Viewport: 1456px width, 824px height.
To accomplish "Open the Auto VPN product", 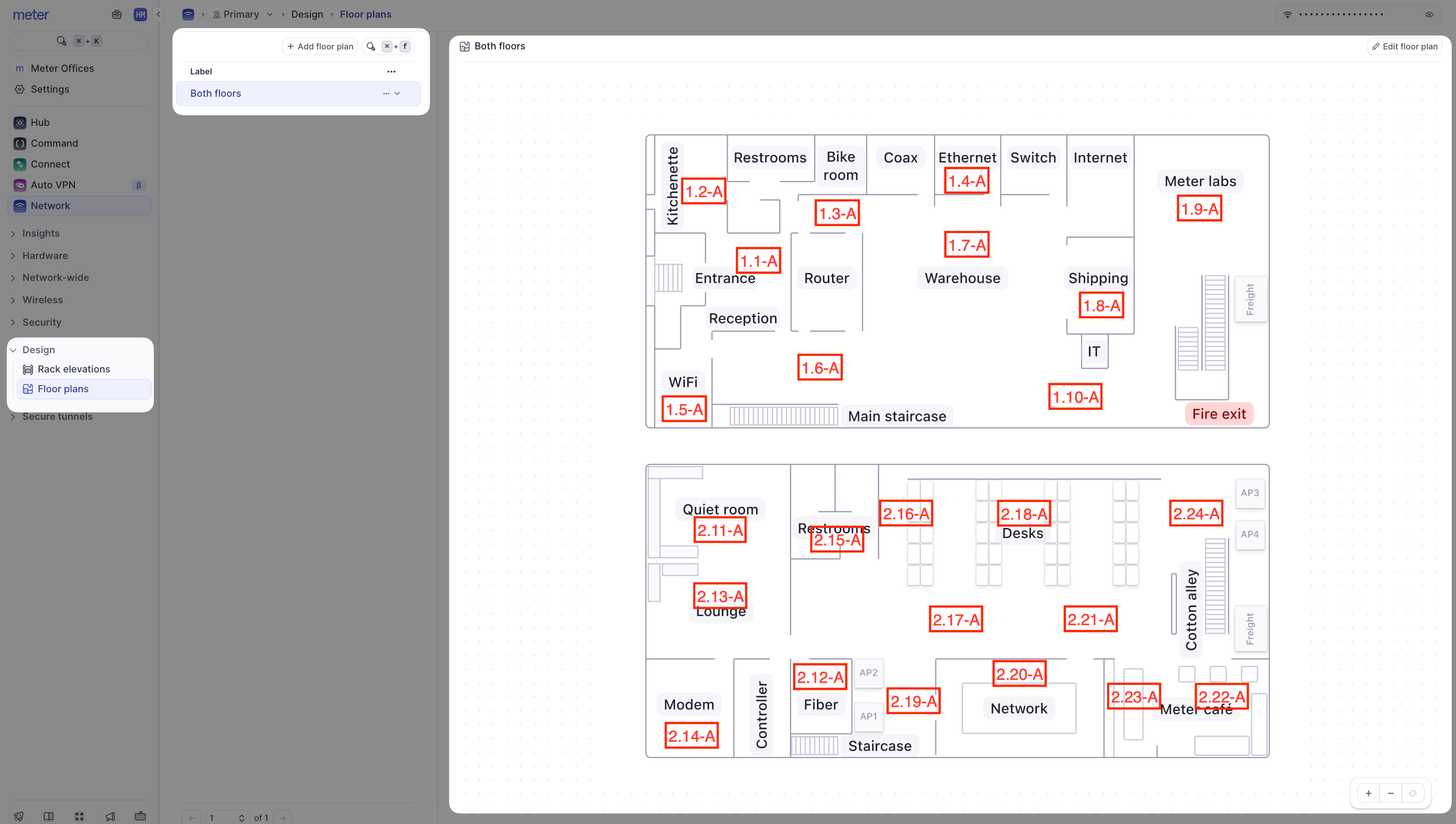I will 53,185.
